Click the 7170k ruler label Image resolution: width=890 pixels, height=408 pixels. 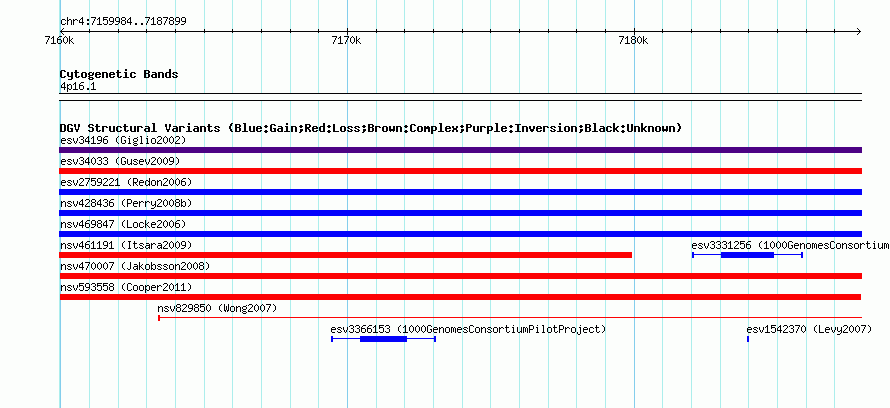(346, 41)
